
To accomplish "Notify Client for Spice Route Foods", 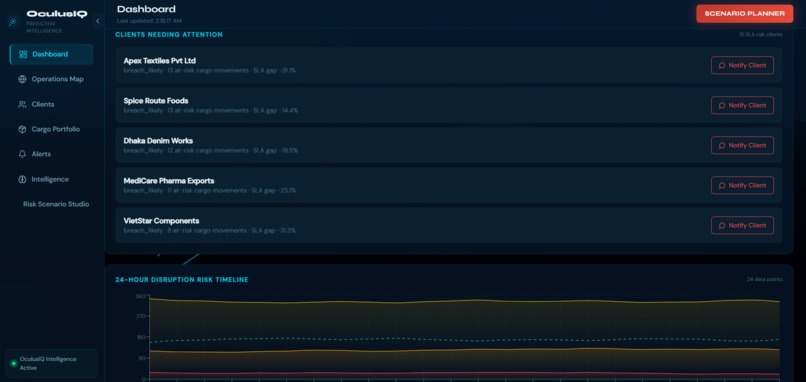I will pyautogui.click(x=742, y=105).
